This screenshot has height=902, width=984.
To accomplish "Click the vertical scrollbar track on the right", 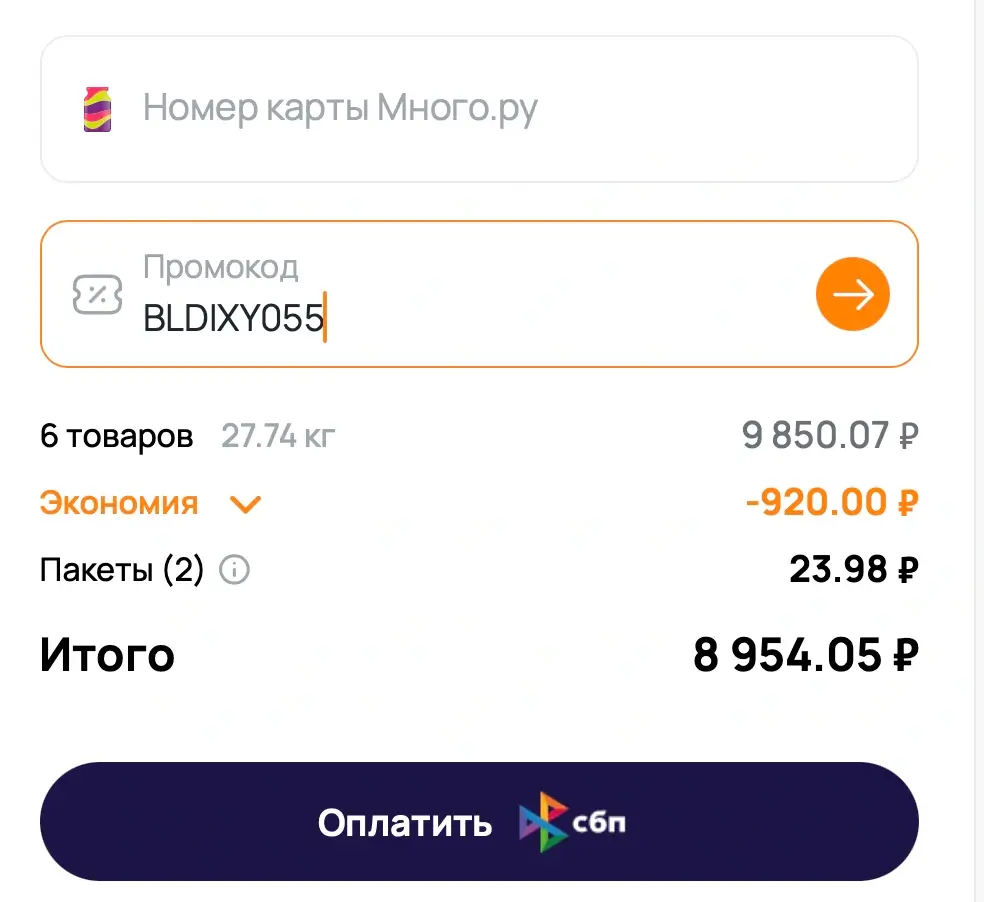I will pyautogui.click(x=979, y=450).
